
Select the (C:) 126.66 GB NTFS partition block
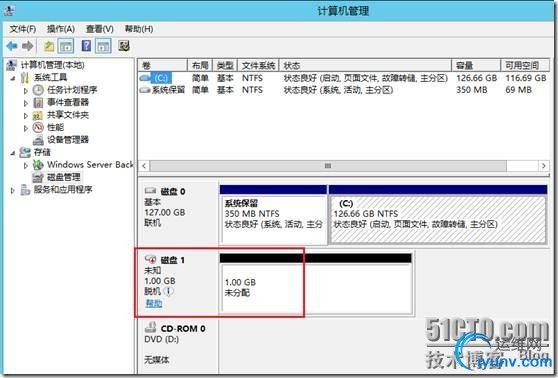pos(438,214)
